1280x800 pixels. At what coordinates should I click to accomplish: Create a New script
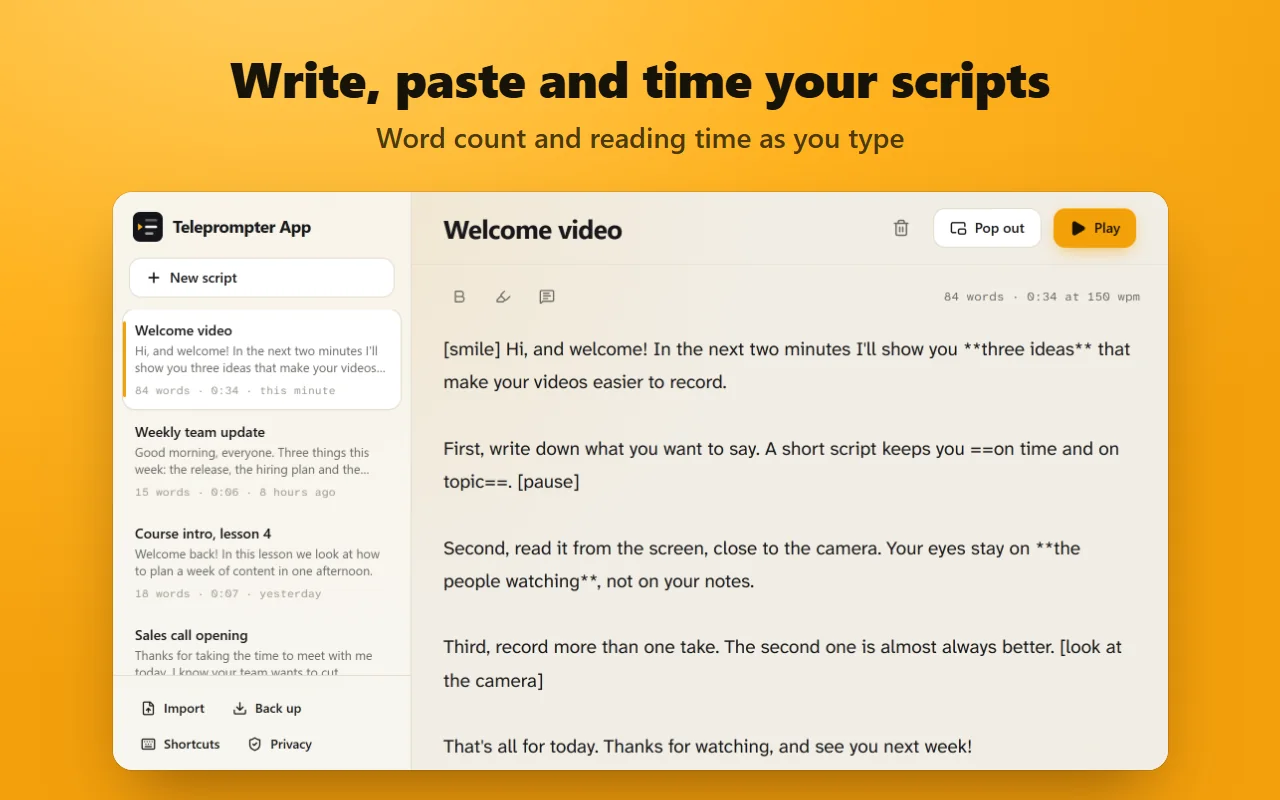tap(262, 278)
